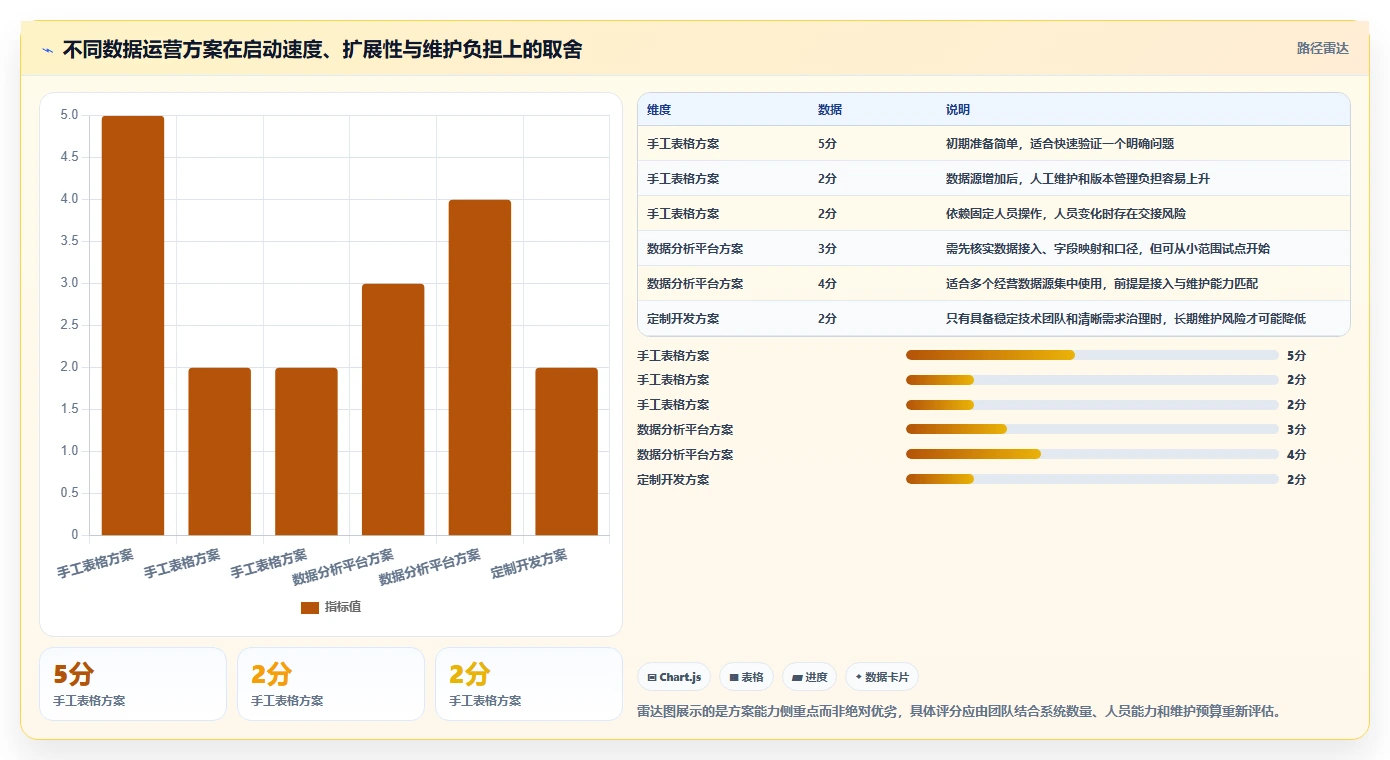
Task: Toggle the 指标值 legend swatch in the chart
Action: click(310, 607)
